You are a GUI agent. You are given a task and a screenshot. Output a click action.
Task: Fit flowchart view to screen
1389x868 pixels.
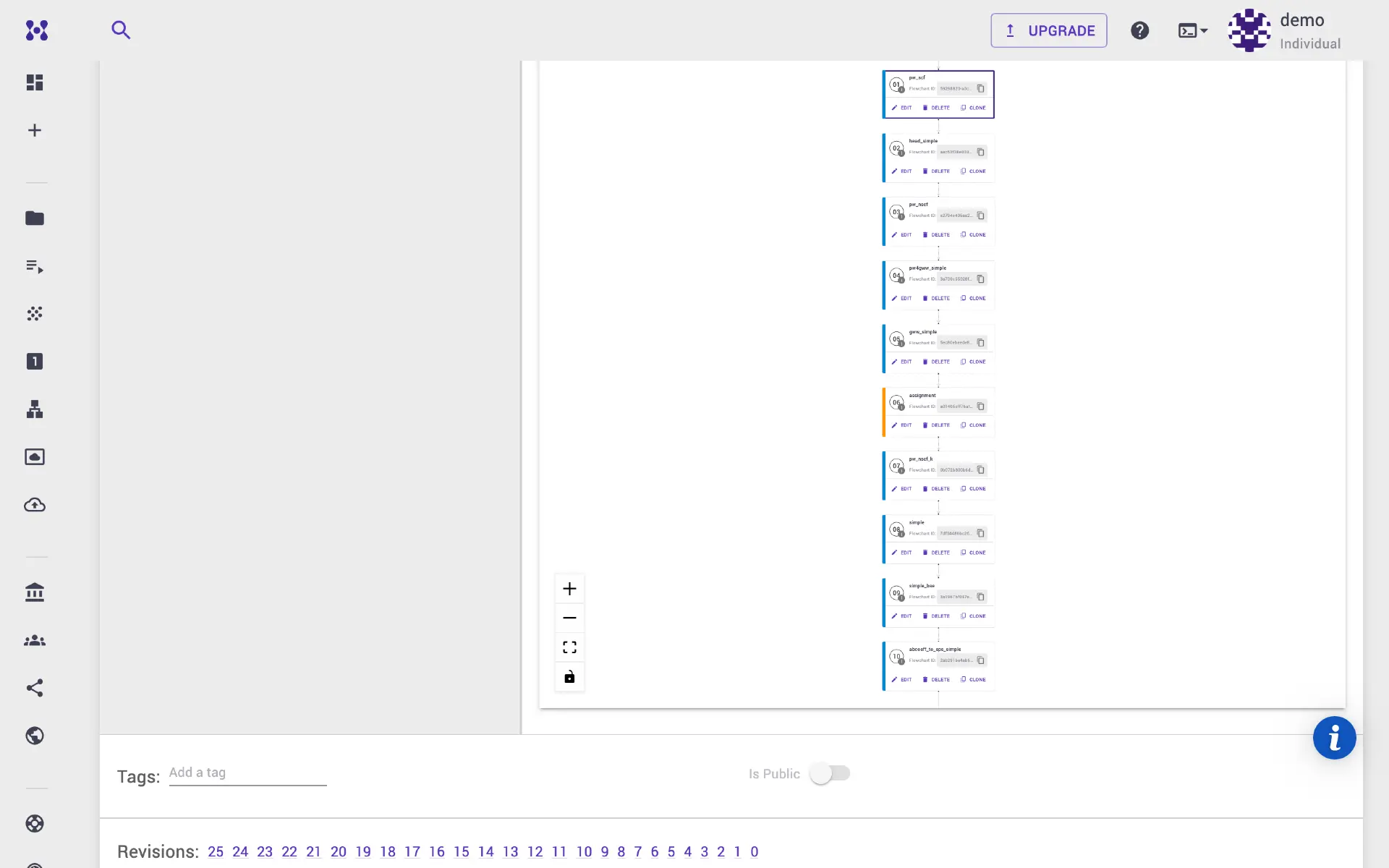tap(569, 647)
